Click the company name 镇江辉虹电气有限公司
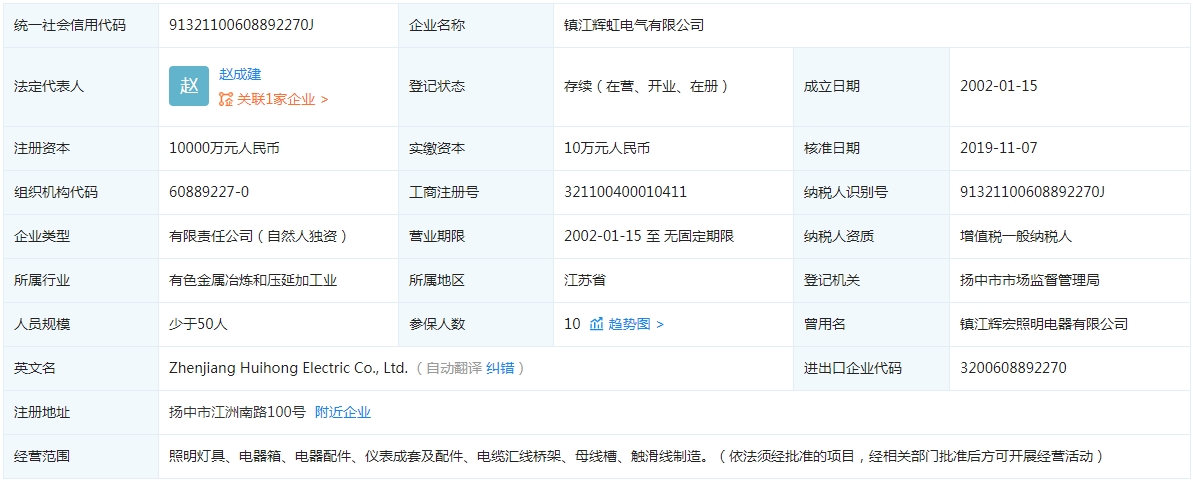Viewport: 1193px width, 480px height. (x=634, y=25)
